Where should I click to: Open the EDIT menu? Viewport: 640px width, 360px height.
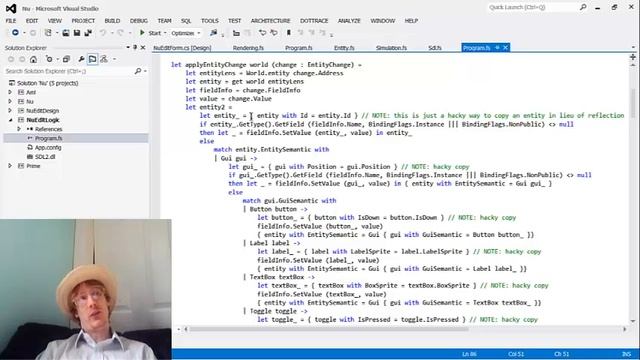tap(32, 21)
